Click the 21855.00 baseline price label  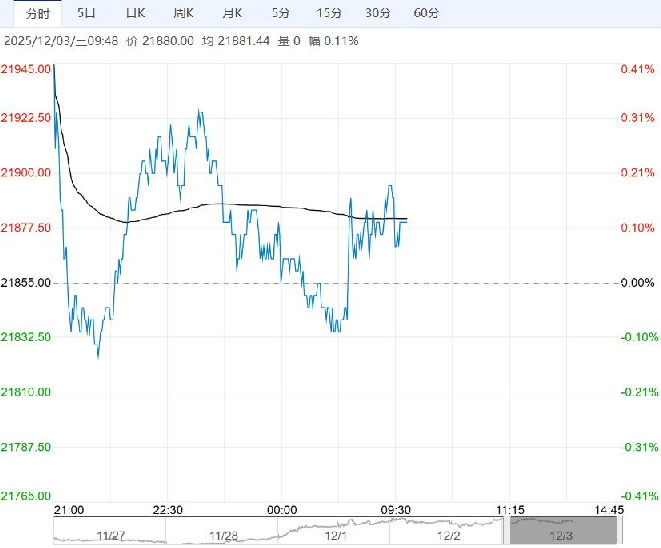tap(25, 283)
